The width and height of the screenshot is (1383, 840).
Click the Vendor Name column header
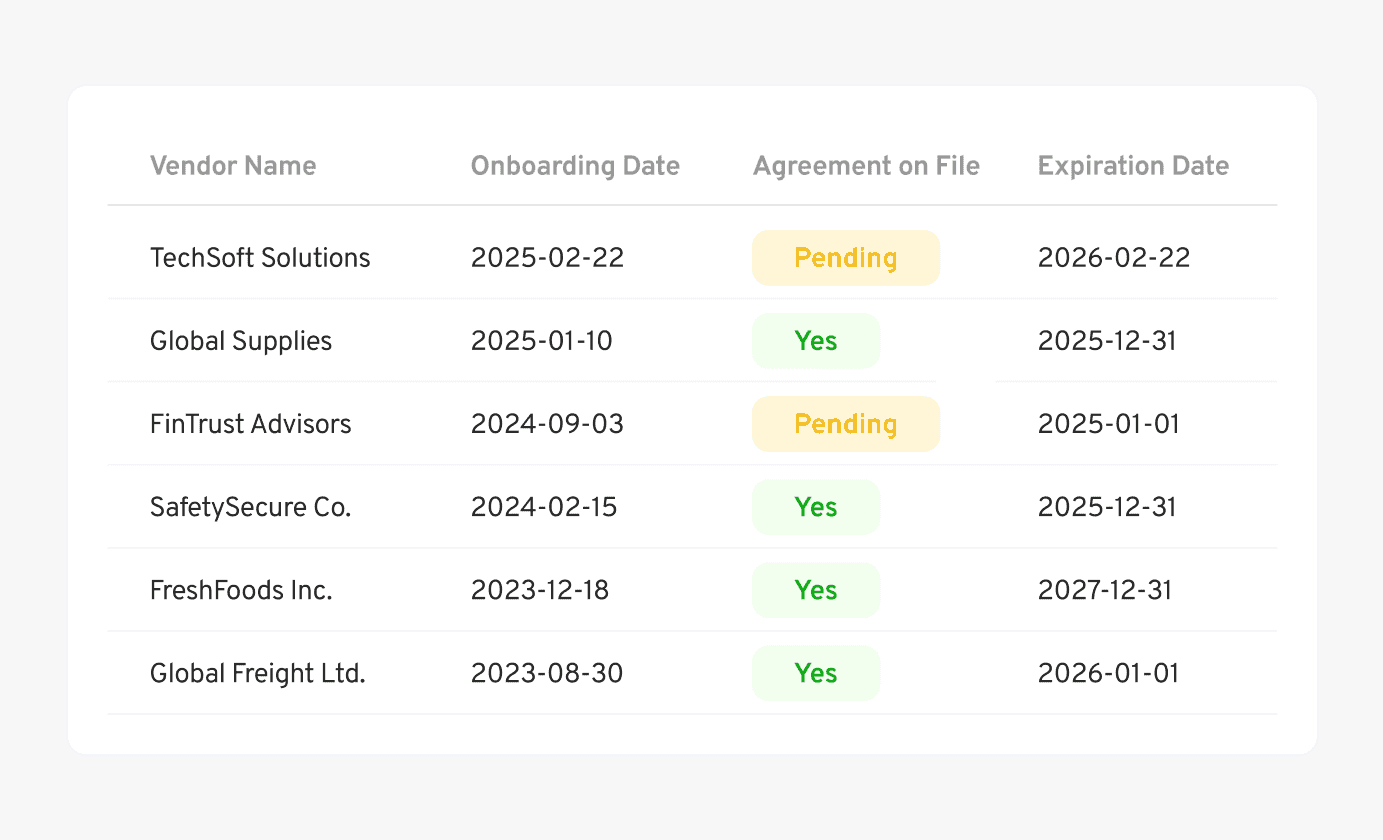(233, 166)
